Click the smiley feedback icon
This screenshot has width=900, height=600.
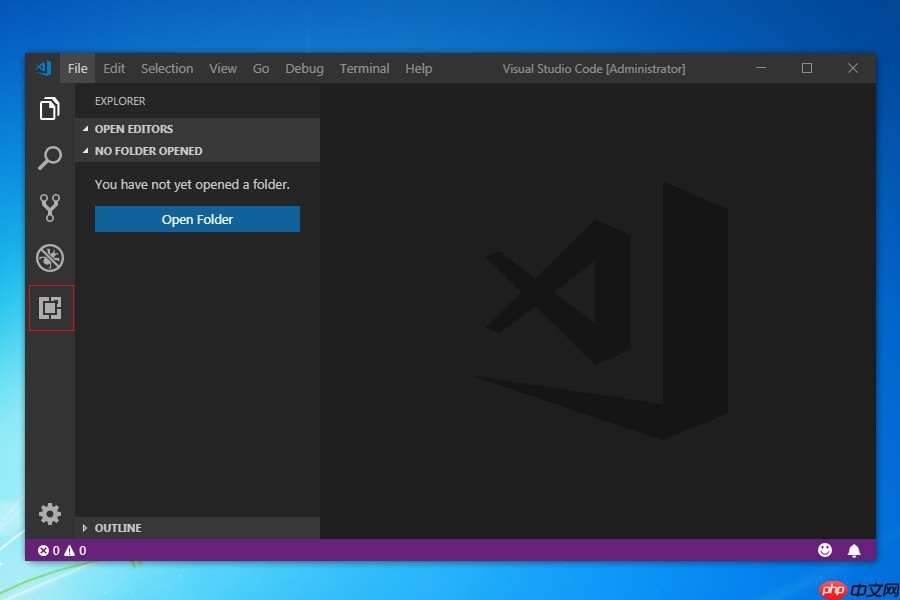(825, 550)
